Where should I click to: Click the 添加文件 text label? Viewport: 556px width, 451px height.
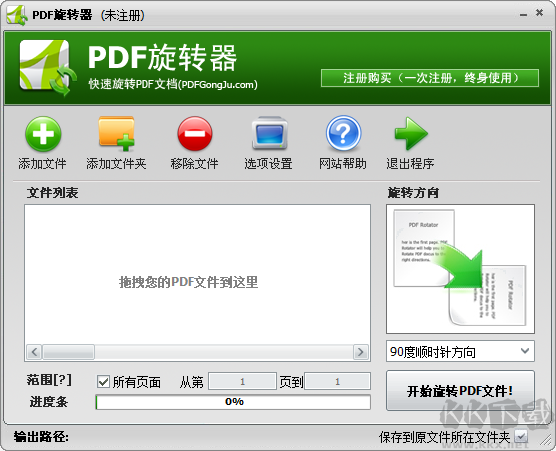point(43,164)
